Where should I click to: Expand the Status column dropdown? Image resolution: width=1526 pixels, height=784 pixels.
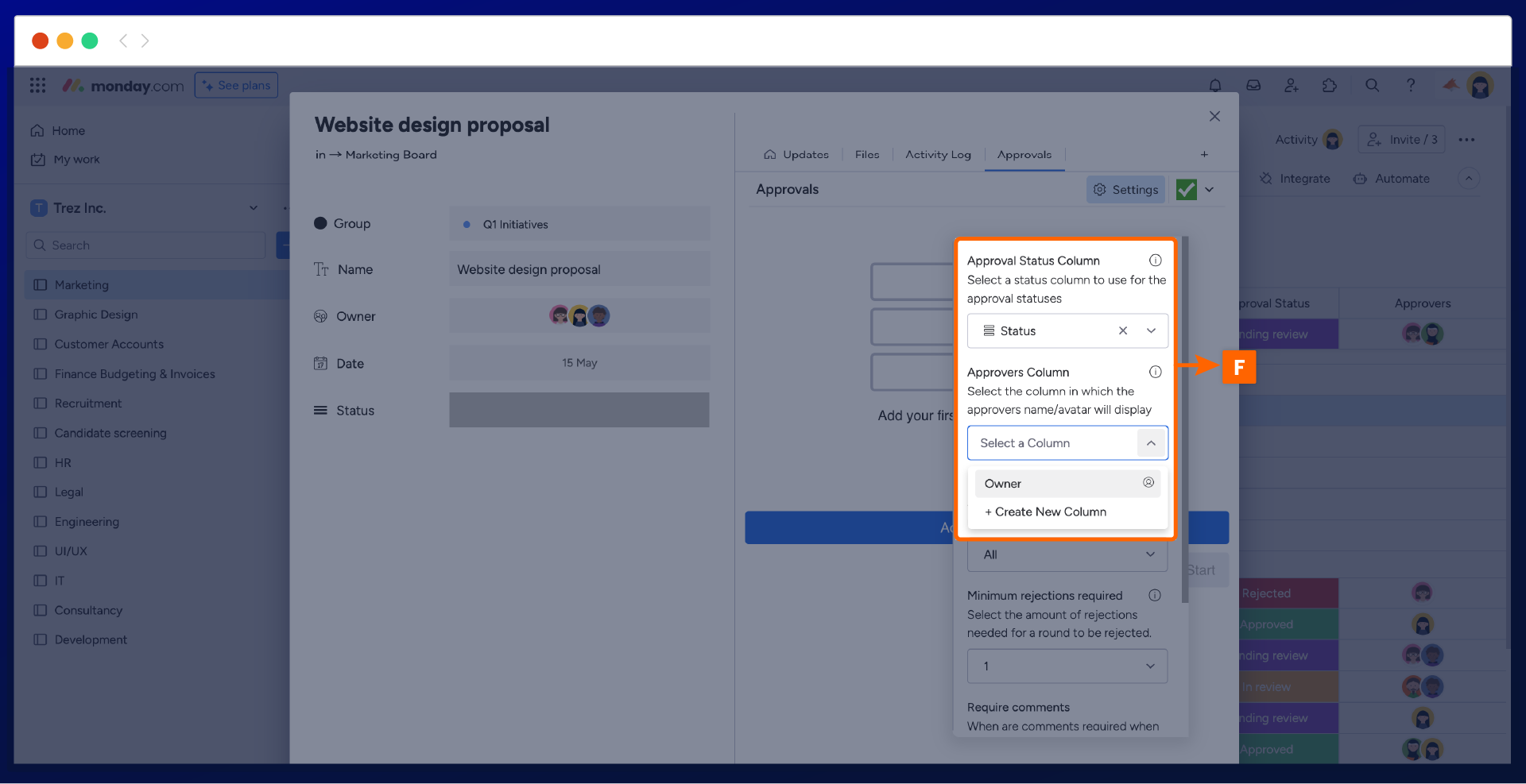click(x=1151, y=331)
